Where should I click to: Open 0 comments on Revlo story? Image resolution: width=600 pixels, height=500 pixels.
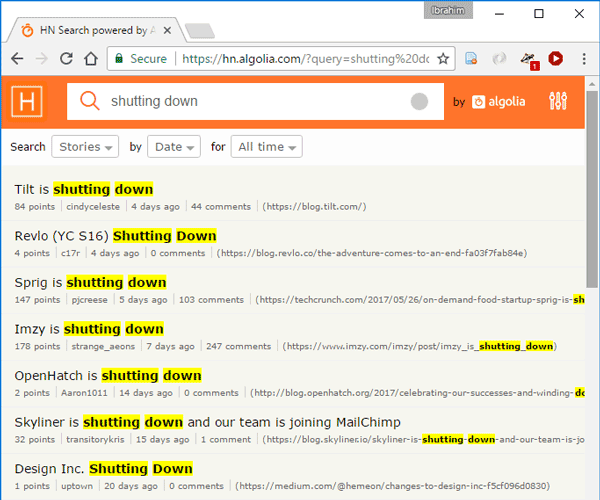(x=178, y=253)
